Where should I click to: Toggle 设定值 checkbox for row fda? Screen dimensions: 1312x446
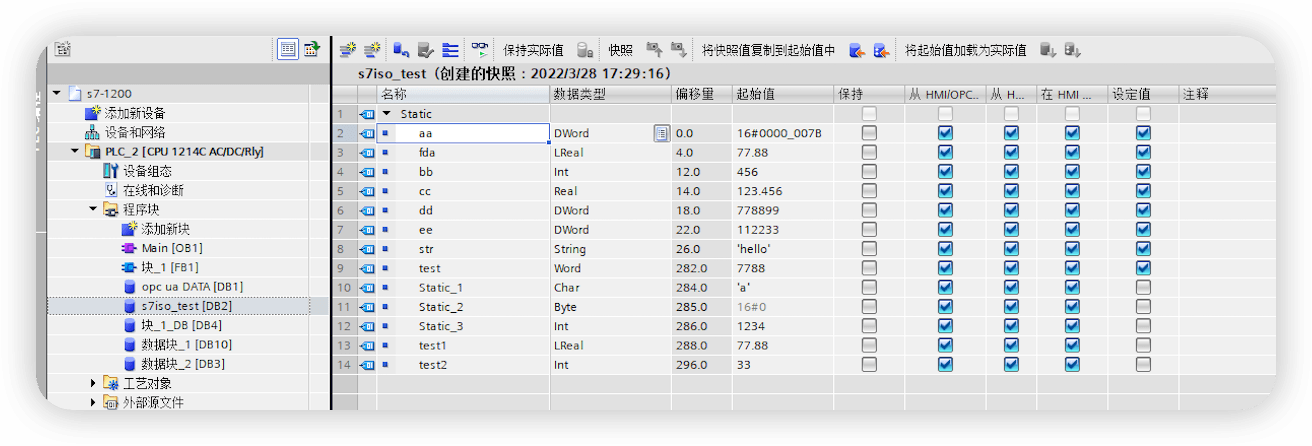(x=1143, y=152)
